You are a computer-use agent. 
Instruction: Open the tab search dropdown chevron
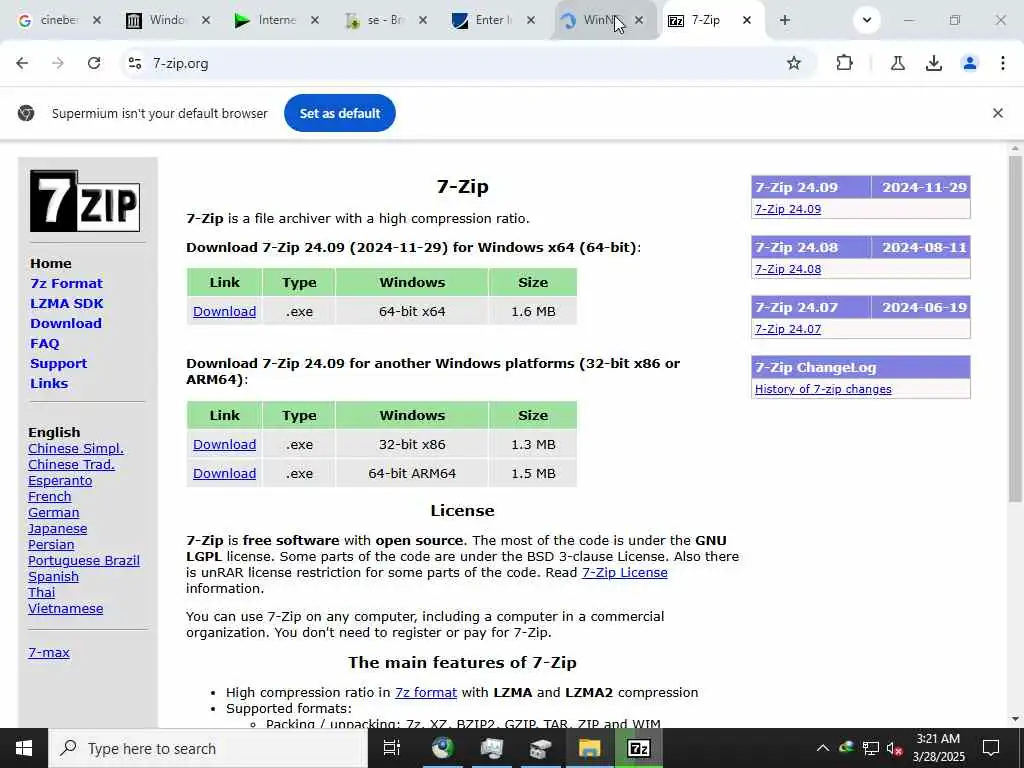tap(867, 20)
